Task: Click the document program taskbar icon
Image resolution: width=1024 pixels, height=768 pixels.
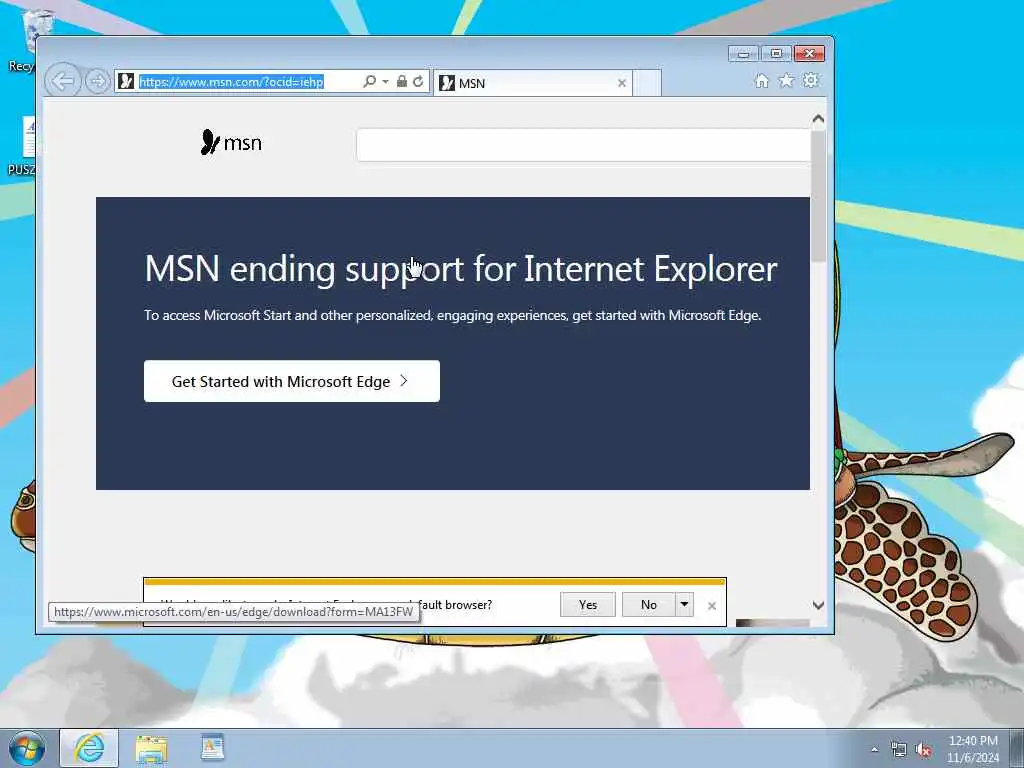Action: pos(212,748)
